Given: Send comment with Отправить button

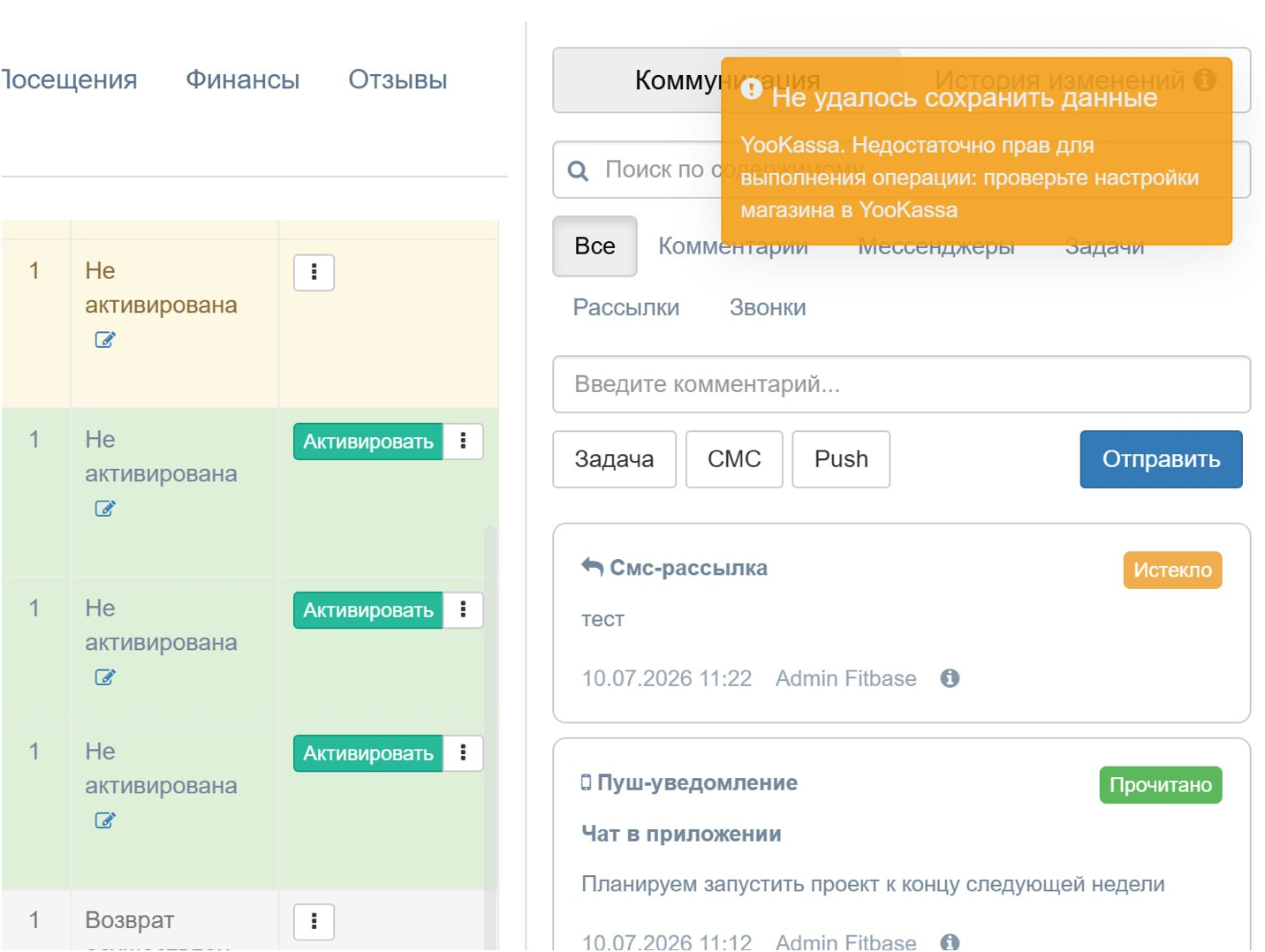Looking at the screenshot, I should click(1161, 459).
